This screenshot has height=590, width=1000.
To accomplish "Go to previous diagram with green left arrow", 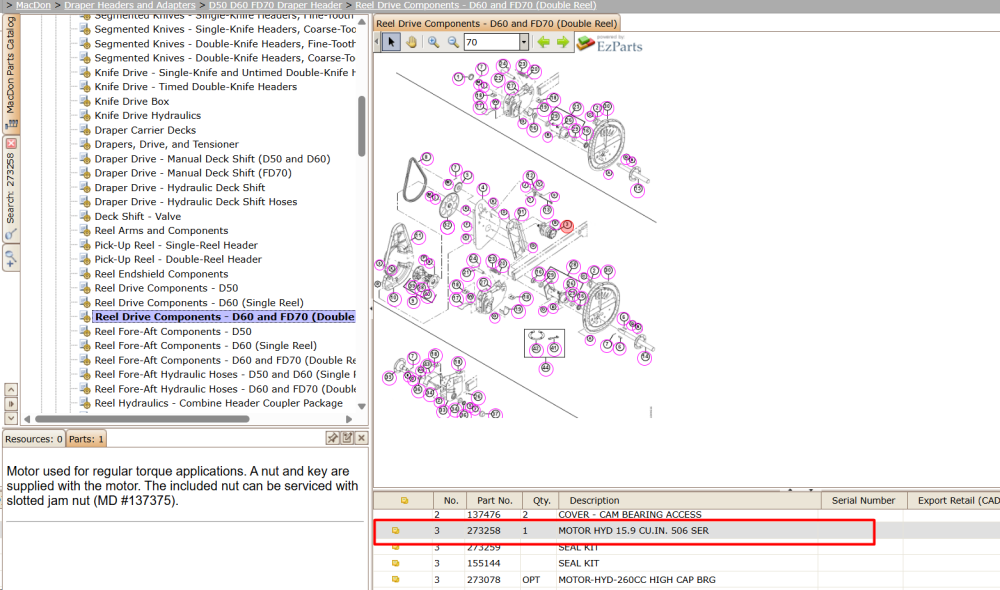I will [x=543, y=42].
